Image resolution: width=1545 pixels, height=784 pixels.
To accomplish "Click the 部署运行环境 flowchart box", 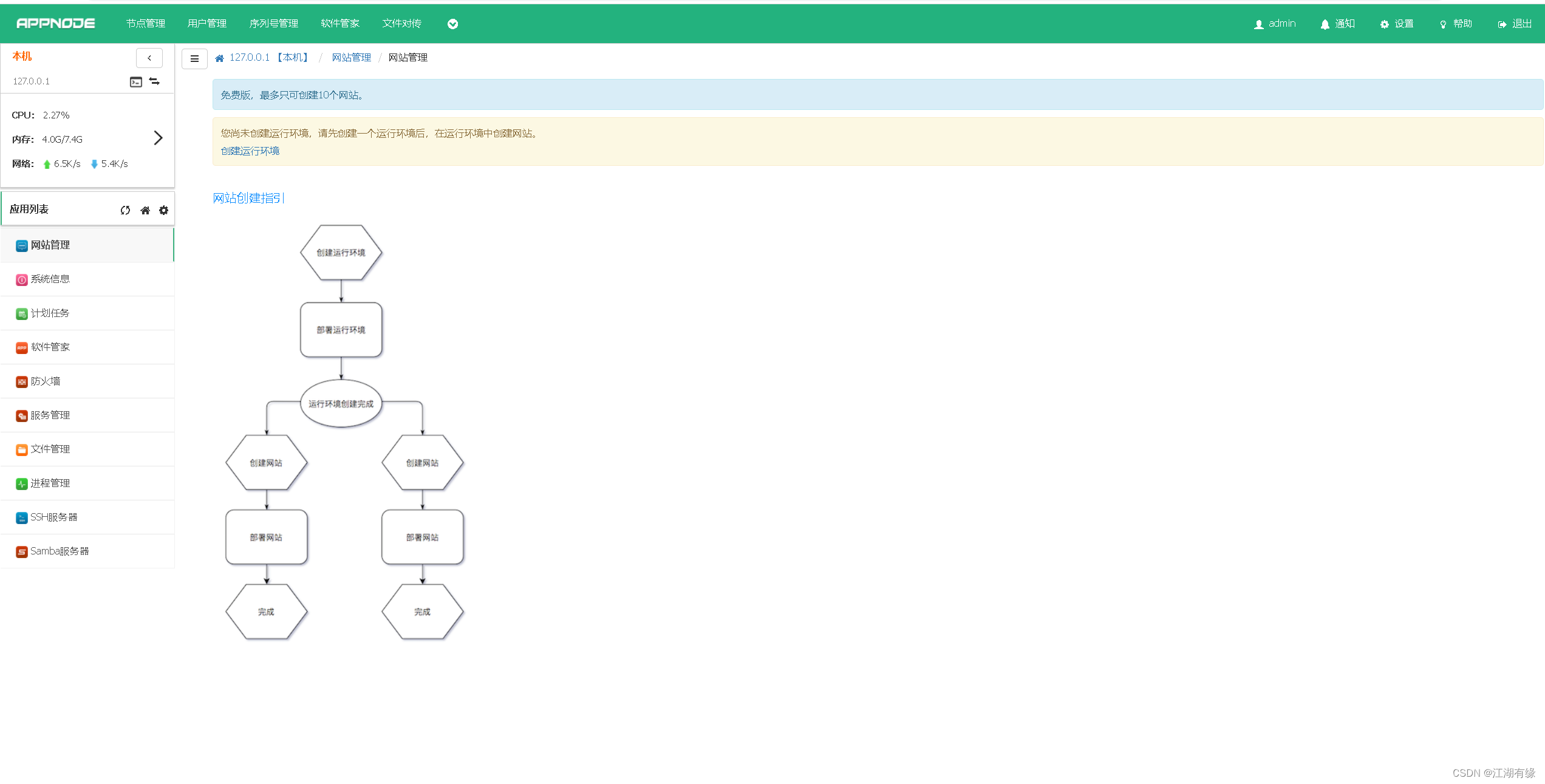I will [x=341, y=330].
